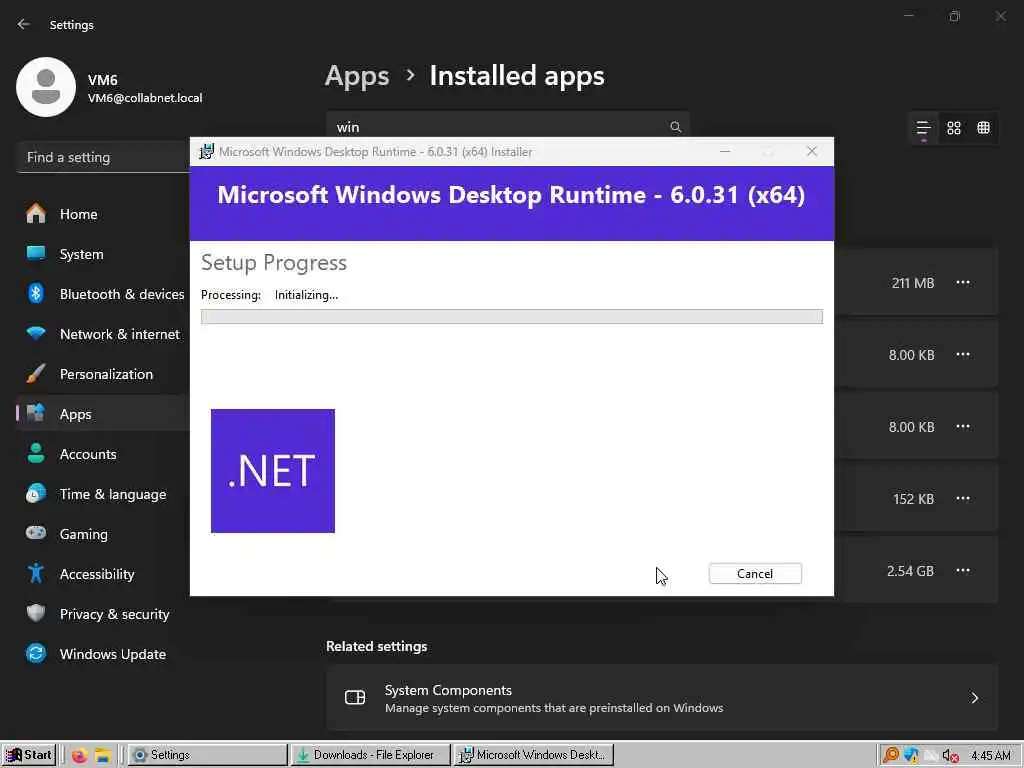Click the Network wifi icon in sidebar

pos(36,333)
